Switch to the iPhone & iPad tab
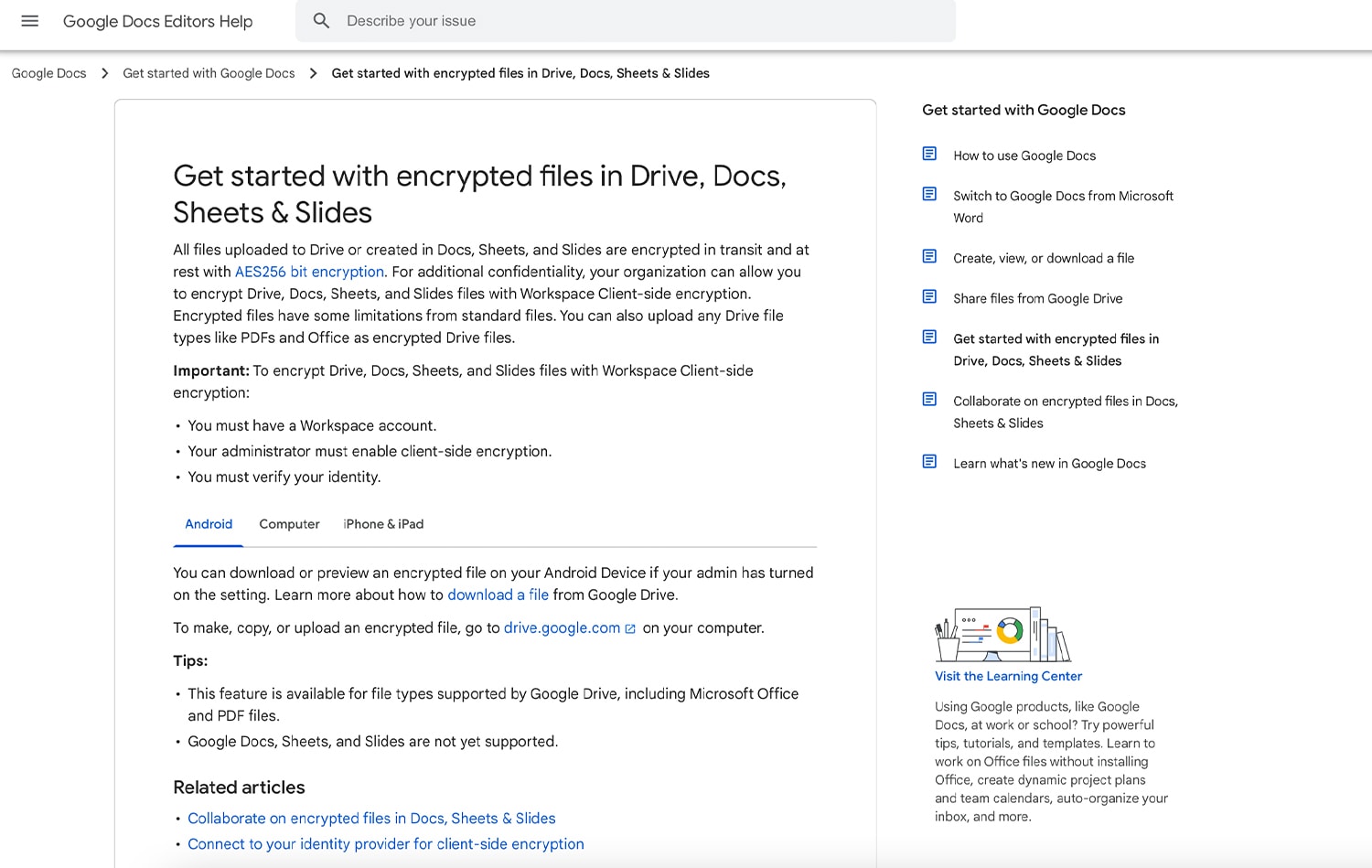Screen dimensions: 1372x868 [x=383, y=524]
